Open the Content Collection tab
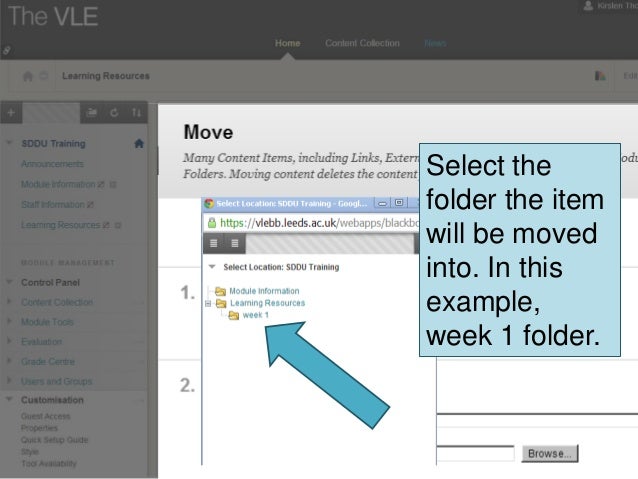Screen dimensions: 638x479 click(362, 43)
